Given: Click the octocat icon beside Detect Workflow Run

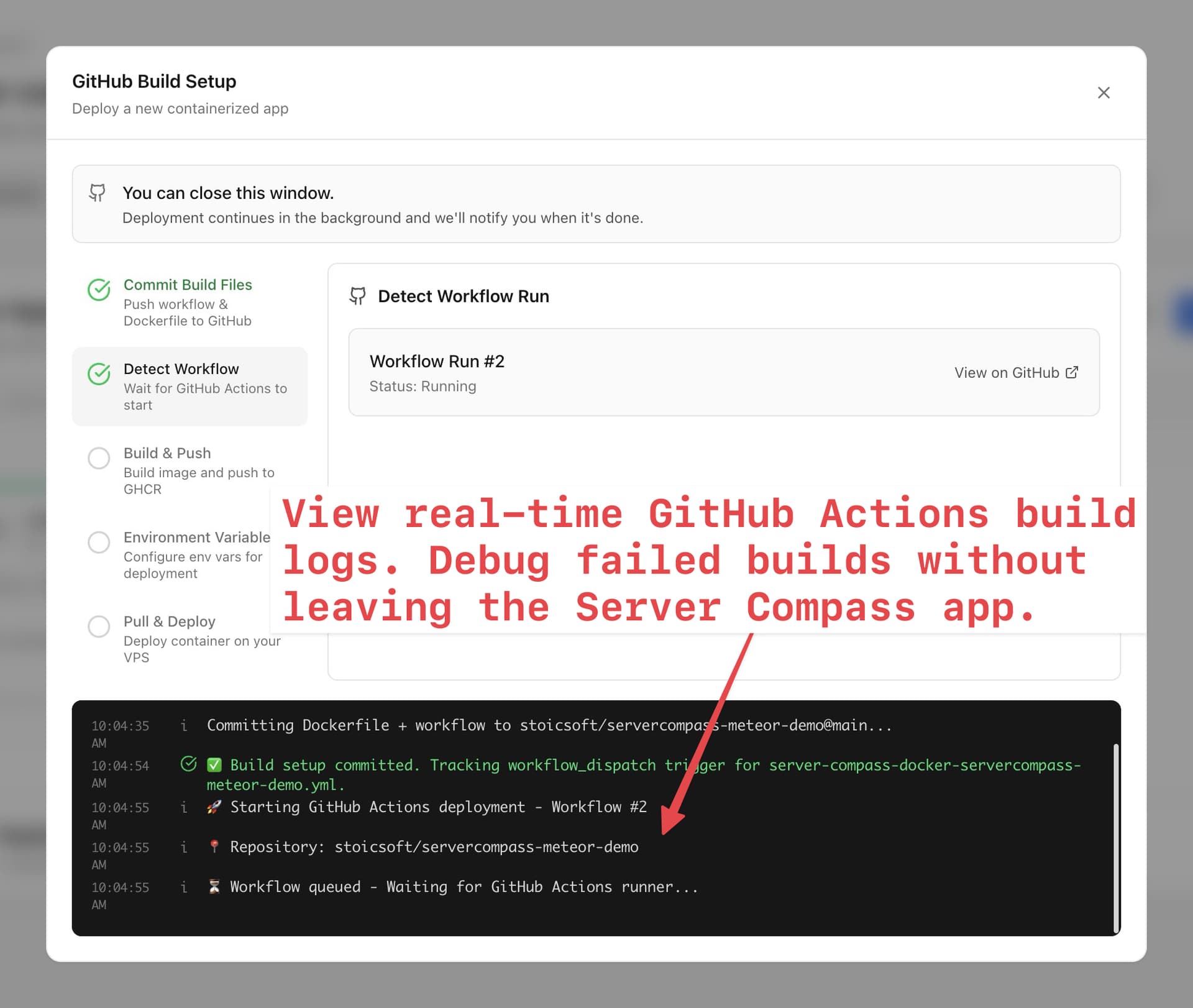Looking at the screenshot, I should [x=359, y=296].
